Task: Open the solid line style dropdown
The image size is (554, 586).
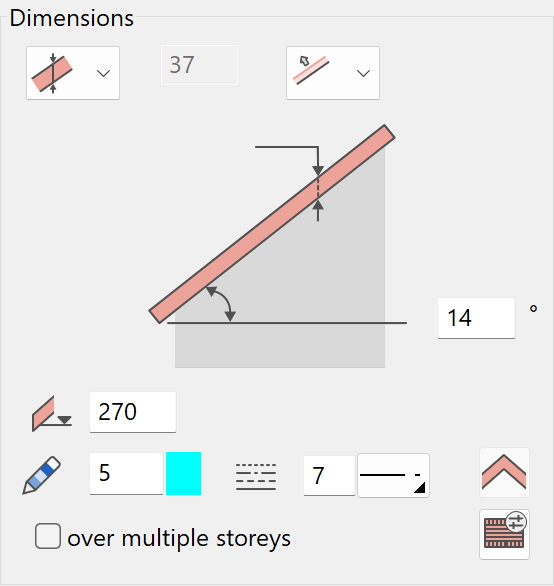Action: point(393,476)
